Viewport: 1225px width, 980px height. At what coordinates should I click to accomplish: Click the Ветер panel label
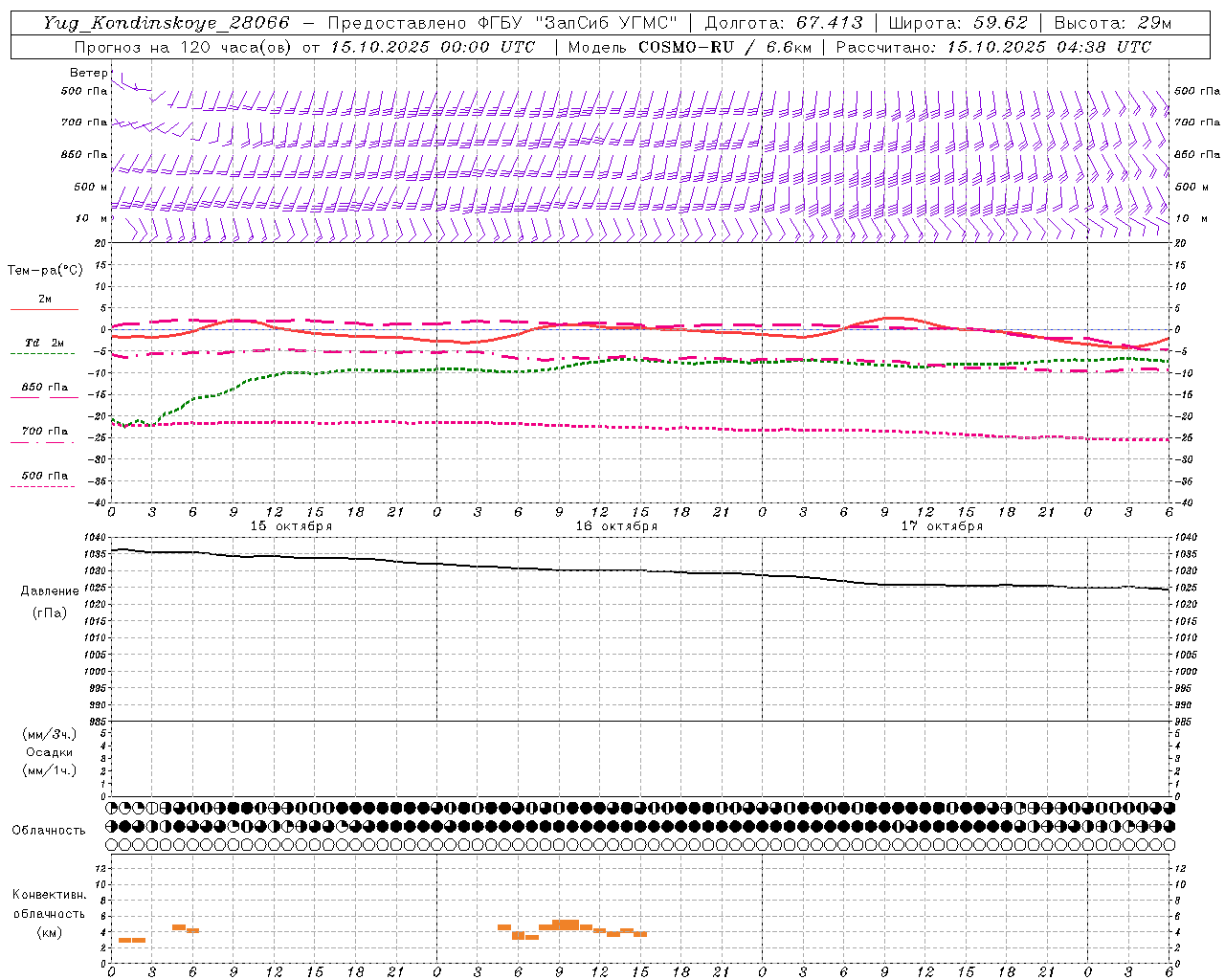[88, 73]
